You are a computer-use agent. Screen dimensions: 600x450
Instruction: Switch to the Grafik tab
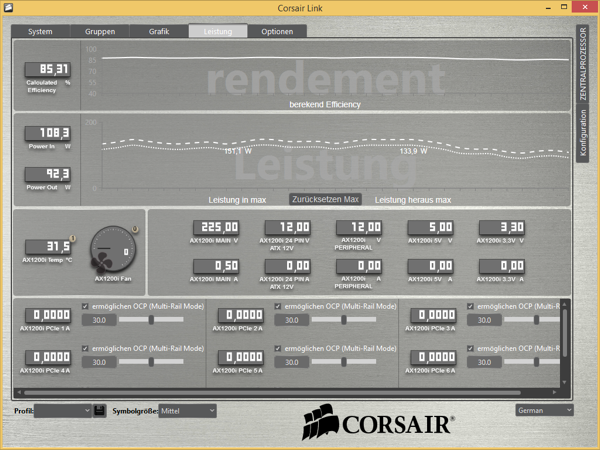coord(159,31)
